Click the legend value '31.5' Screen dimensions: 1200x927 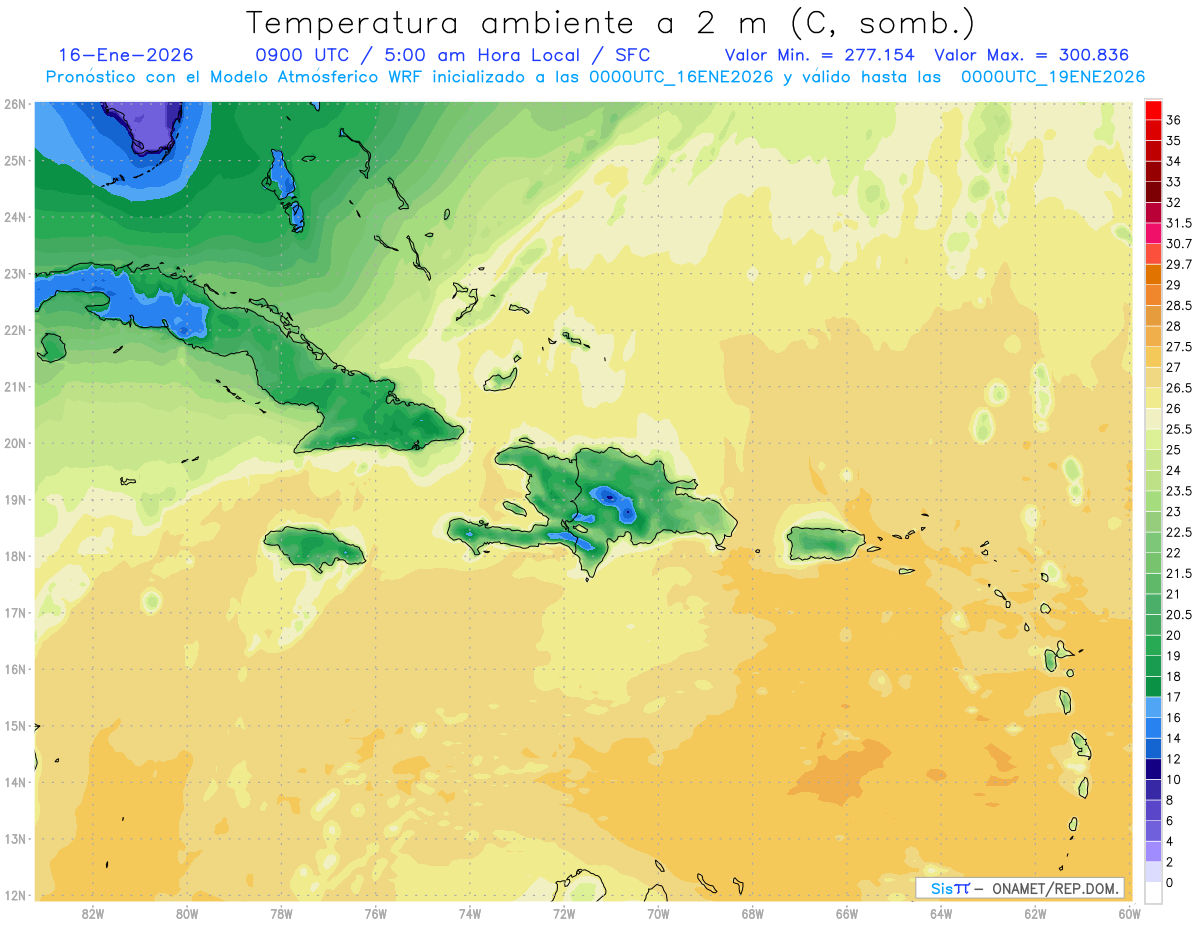tap(1179, 223)
